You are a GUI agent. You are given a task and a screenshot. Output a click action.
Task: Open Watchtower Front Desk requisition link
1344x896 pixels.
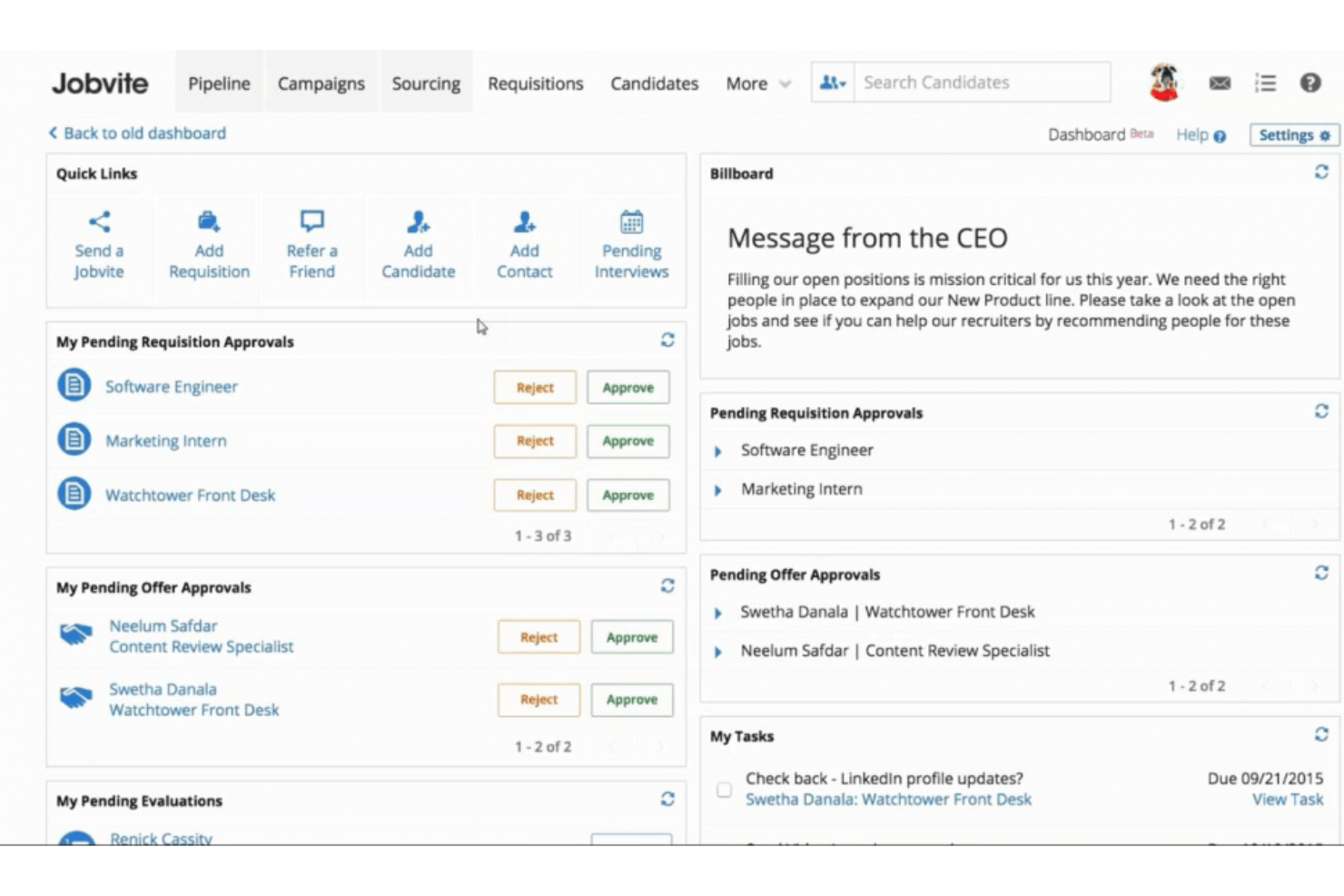[x=190, y=496]
